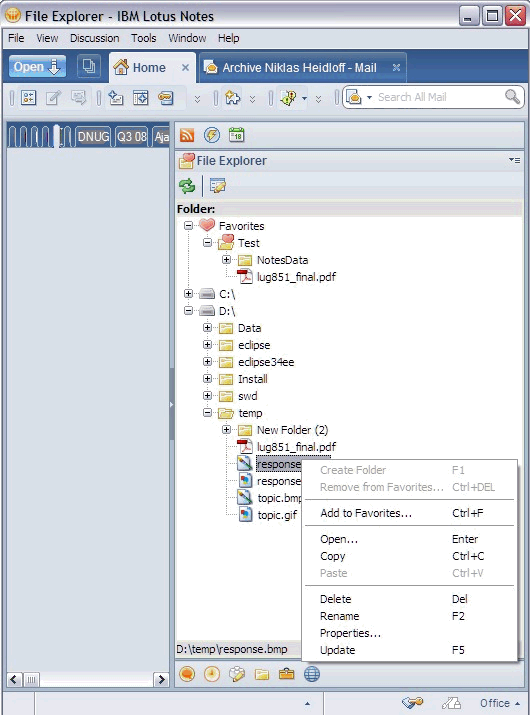Click the green refresh icon in File Explorer
The width and height of the screenshot is (530, 715).
(x=187, y=186)
